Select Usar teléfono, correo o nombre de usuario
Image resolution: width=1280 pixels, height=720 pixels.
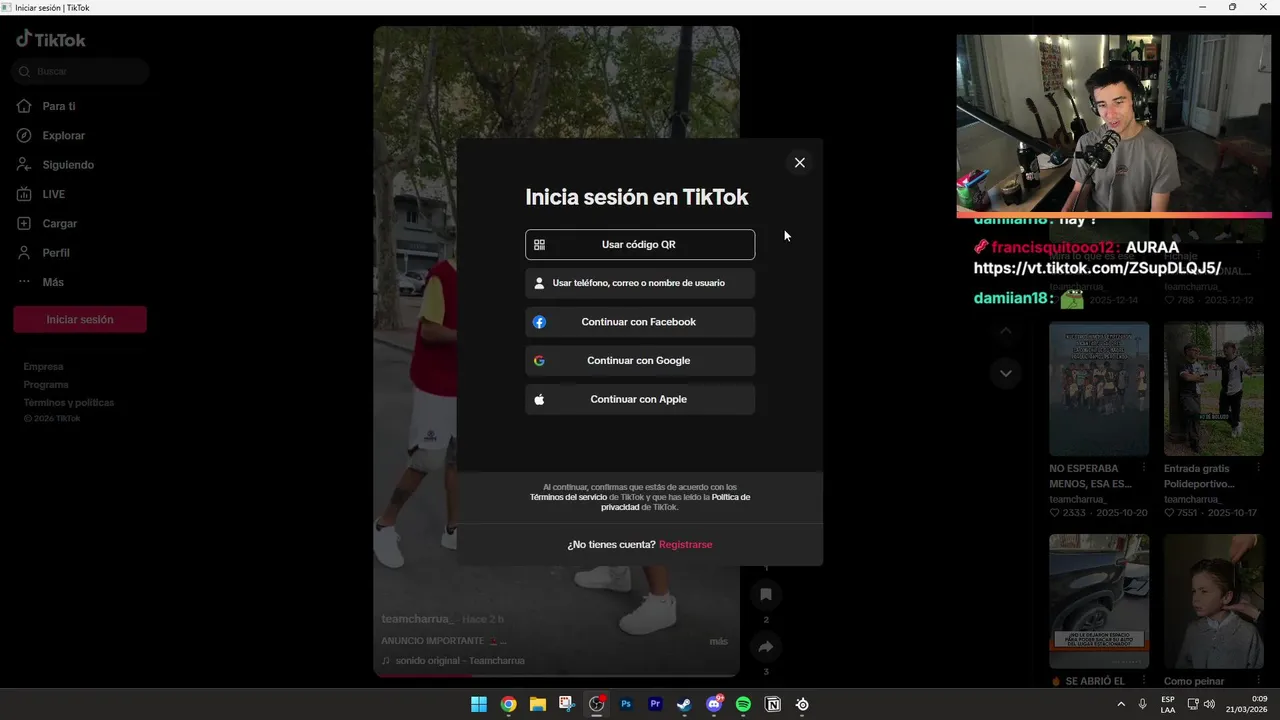point(640,283)
